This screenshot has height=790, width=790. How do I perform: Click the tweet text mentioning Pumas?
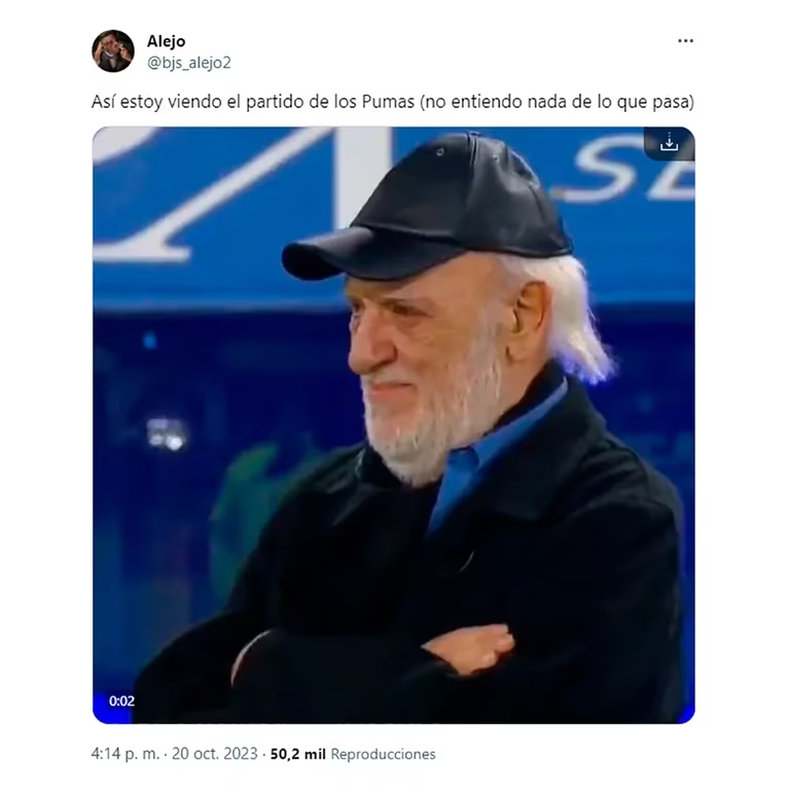point(392,102)
